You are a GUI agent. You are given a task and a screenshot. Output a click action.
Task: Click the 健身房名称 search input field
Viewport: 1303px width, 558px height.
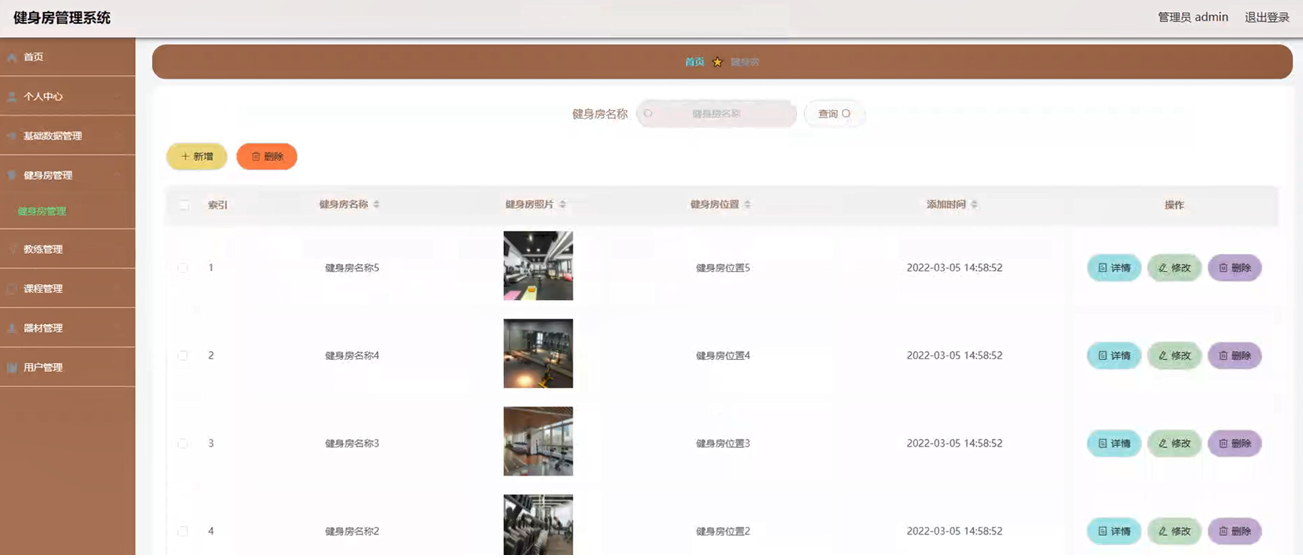(716, 114)
